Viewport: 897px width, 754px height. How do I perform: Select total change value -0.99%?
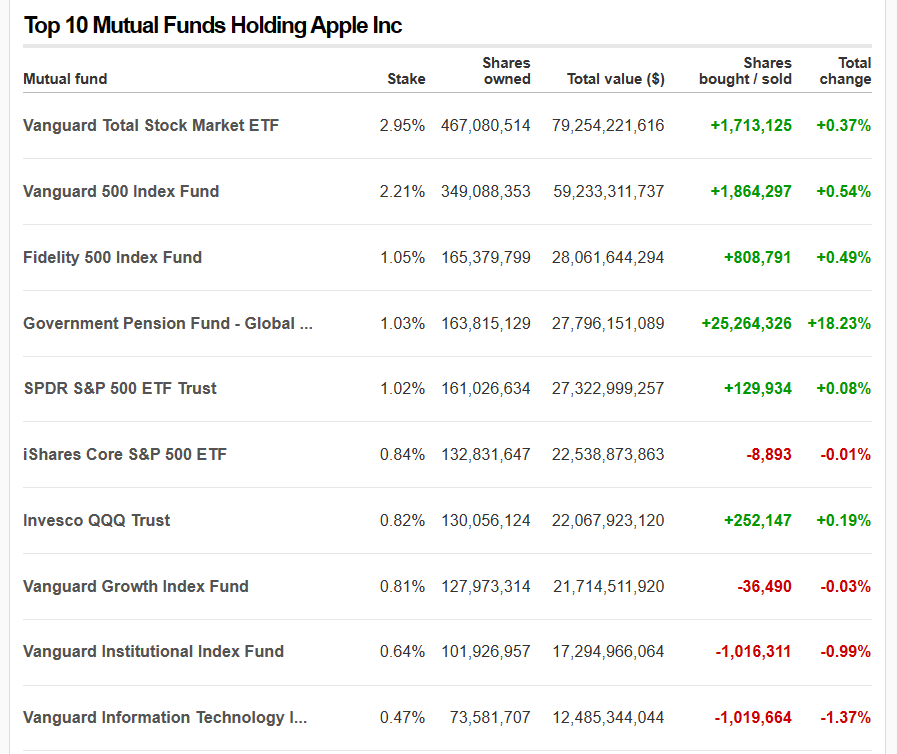click(846, 652)
